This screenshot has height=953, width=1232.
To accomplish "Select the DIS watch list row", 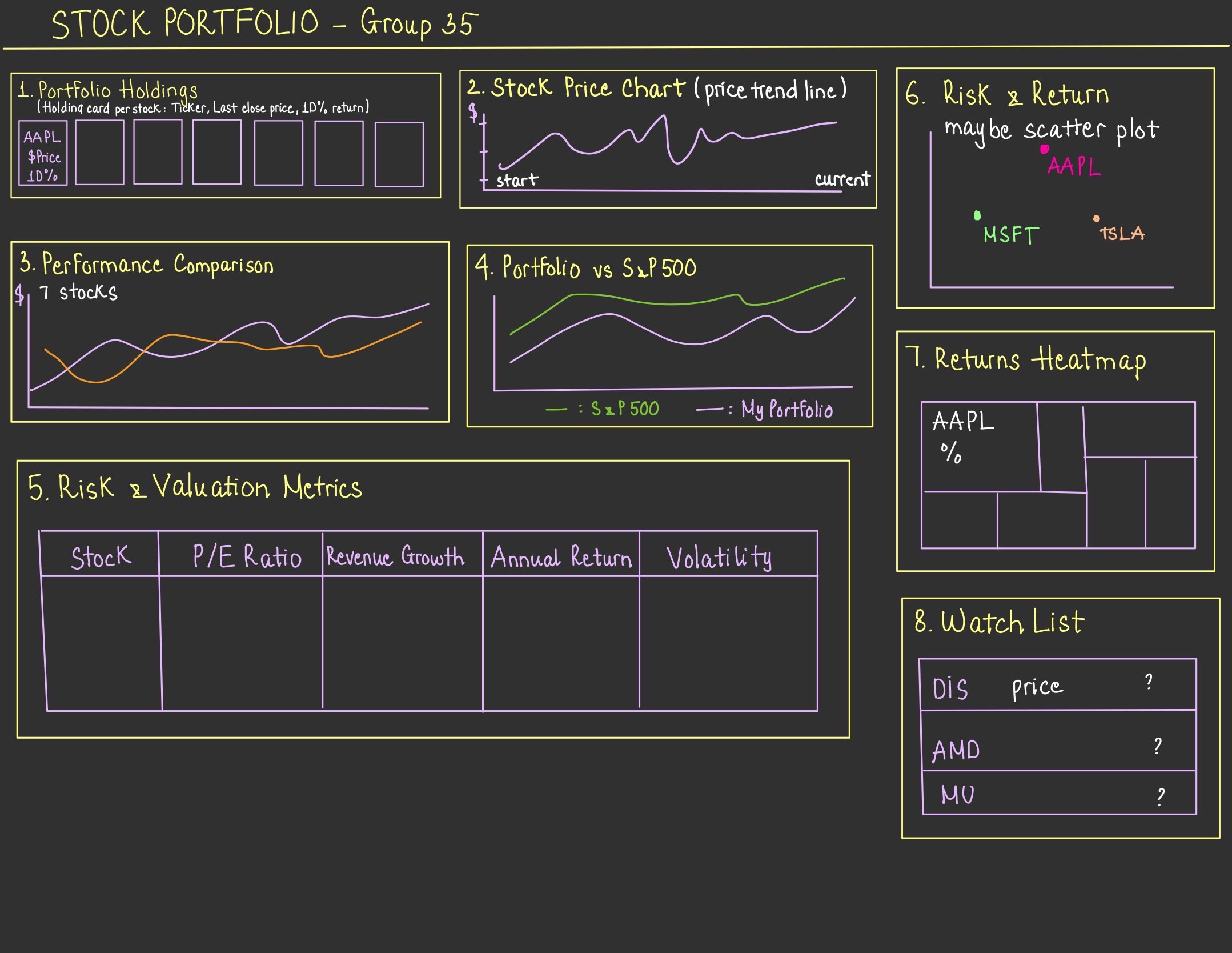I will (x=1057, y=685).
